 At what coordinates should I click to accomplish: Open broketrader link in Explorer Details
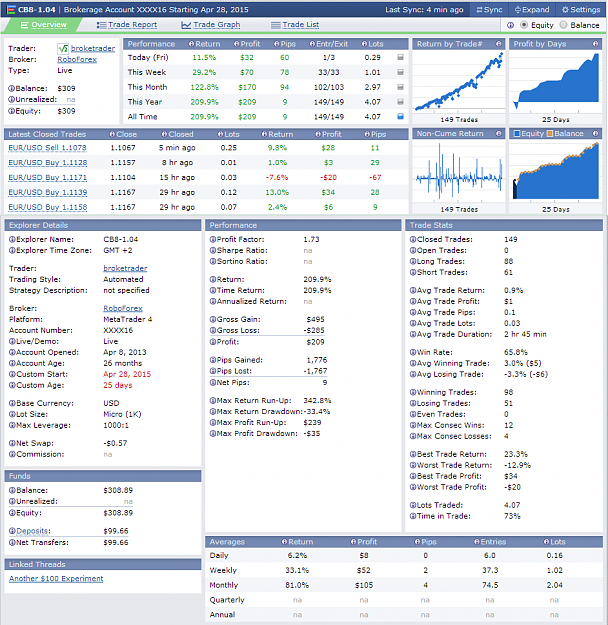point(125,268)
